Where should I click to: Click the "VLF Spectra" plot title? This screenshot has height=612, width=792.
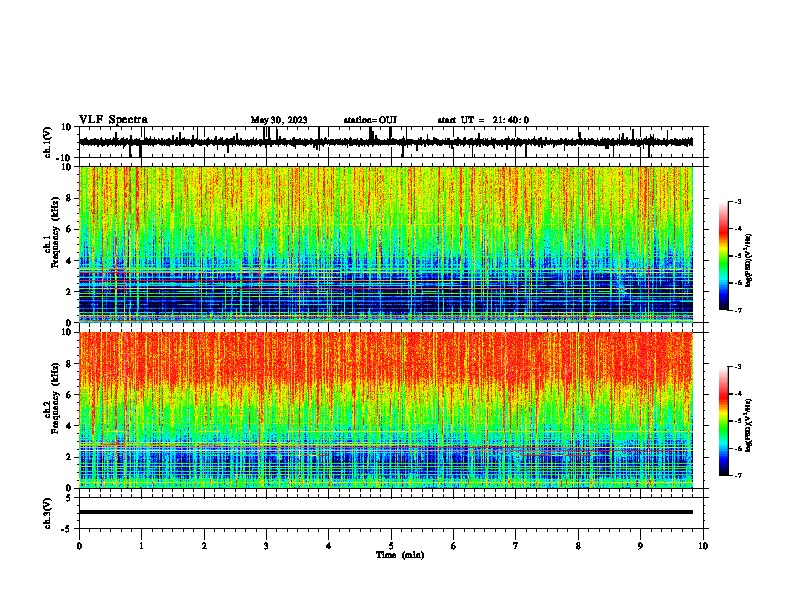[x=113, y=120]
